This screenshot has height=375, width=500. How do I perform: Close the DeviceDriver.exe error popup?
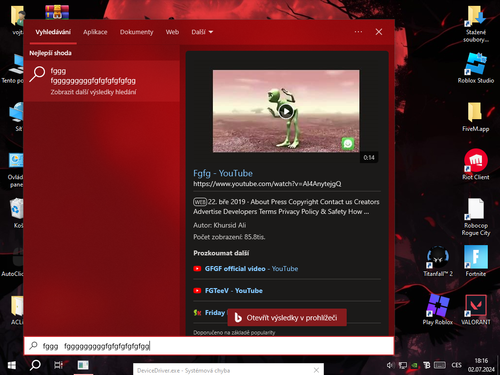click(x=316, y=370)
